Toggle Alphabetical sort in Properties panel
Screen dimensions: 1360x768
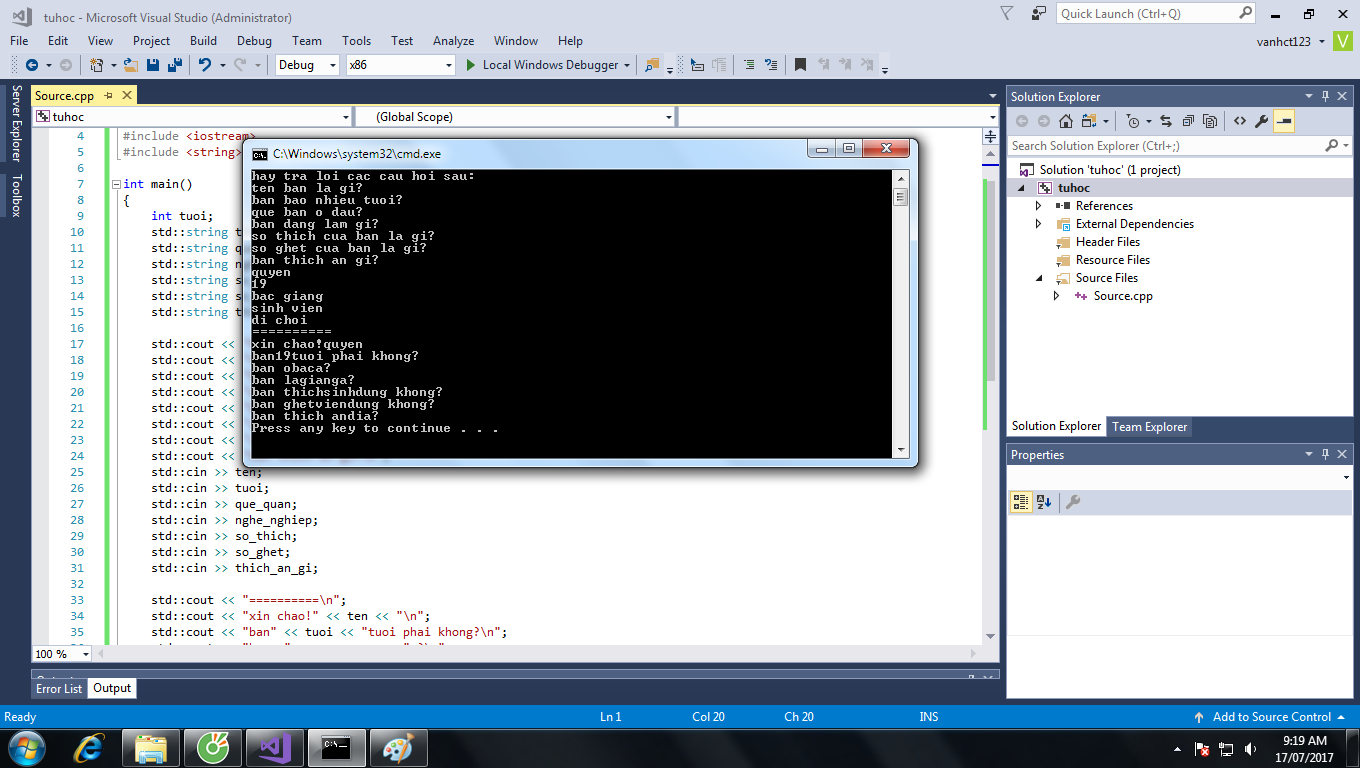click(1044, 502)
